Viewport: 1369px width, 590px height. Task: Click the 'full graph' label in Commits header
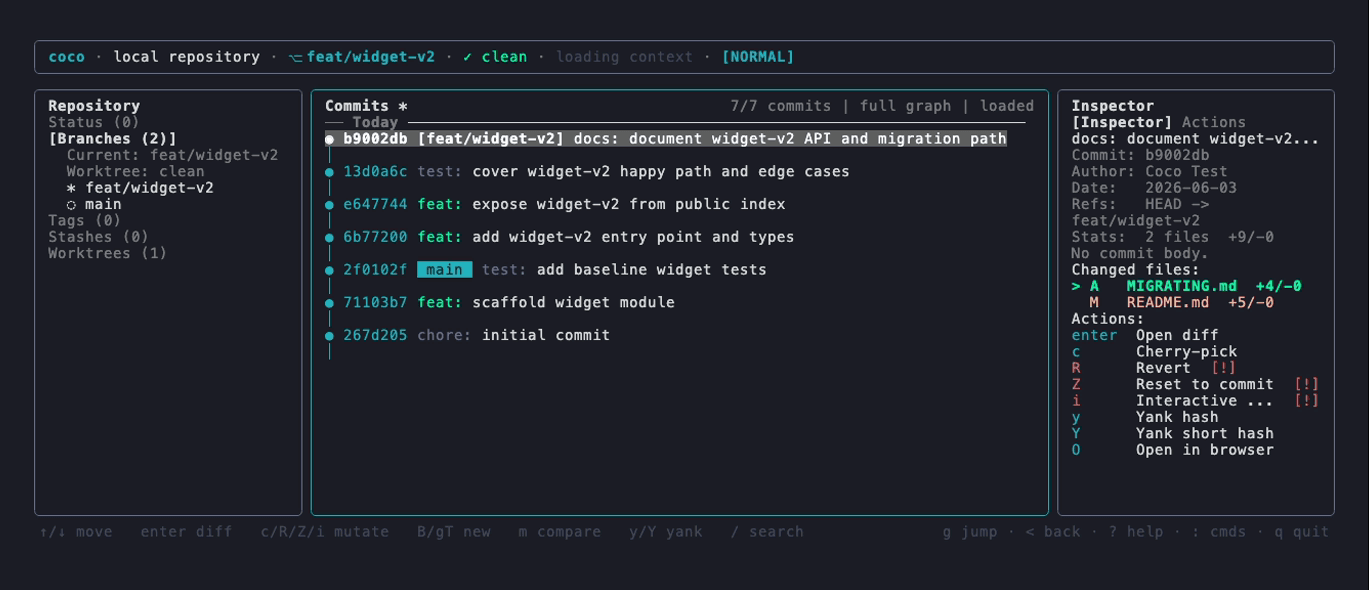point(906,106)
